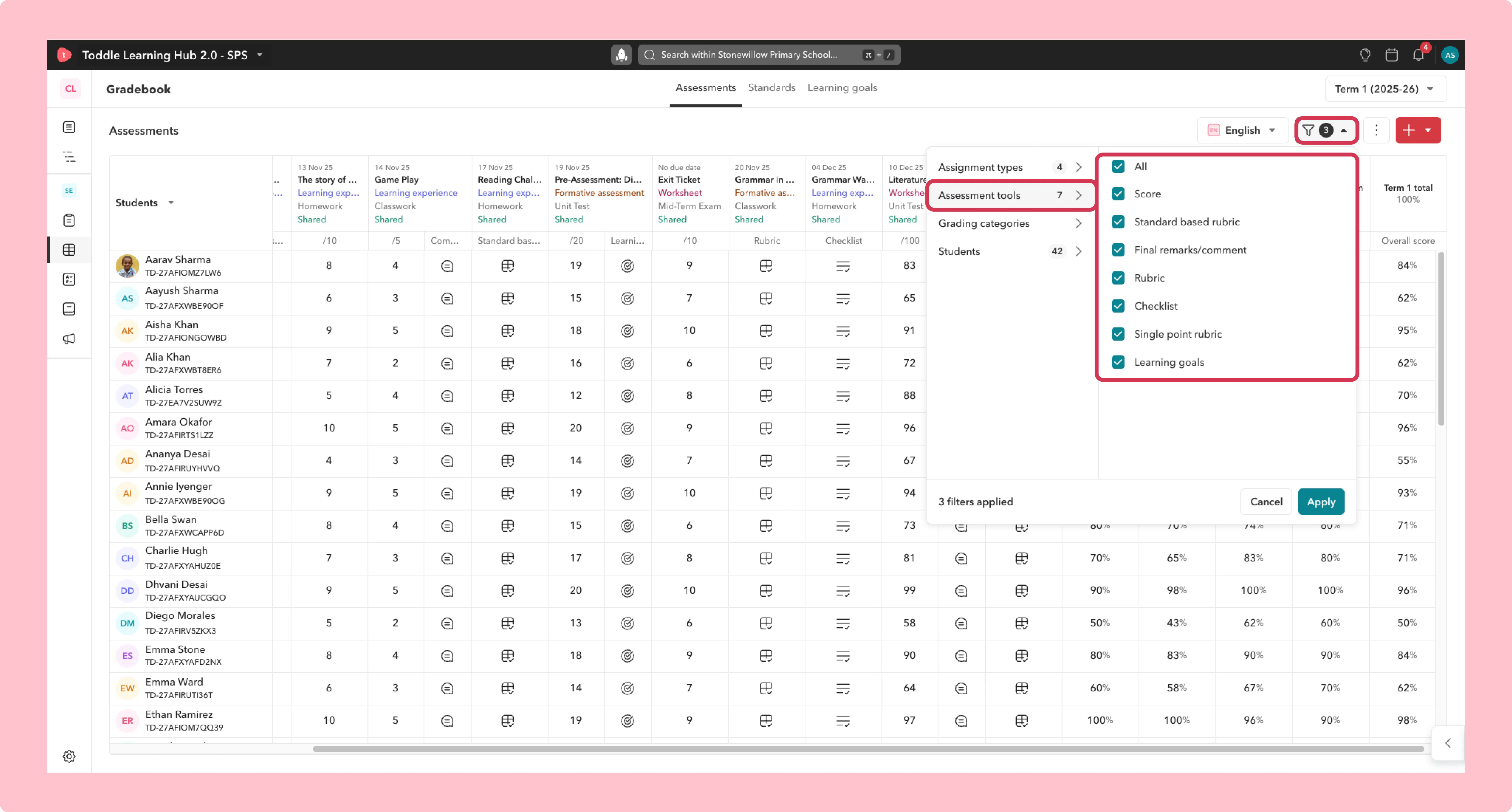Open Dhvani Desai's comment icon
Screen dimensions: 1512x812
[x=447, y=591]
